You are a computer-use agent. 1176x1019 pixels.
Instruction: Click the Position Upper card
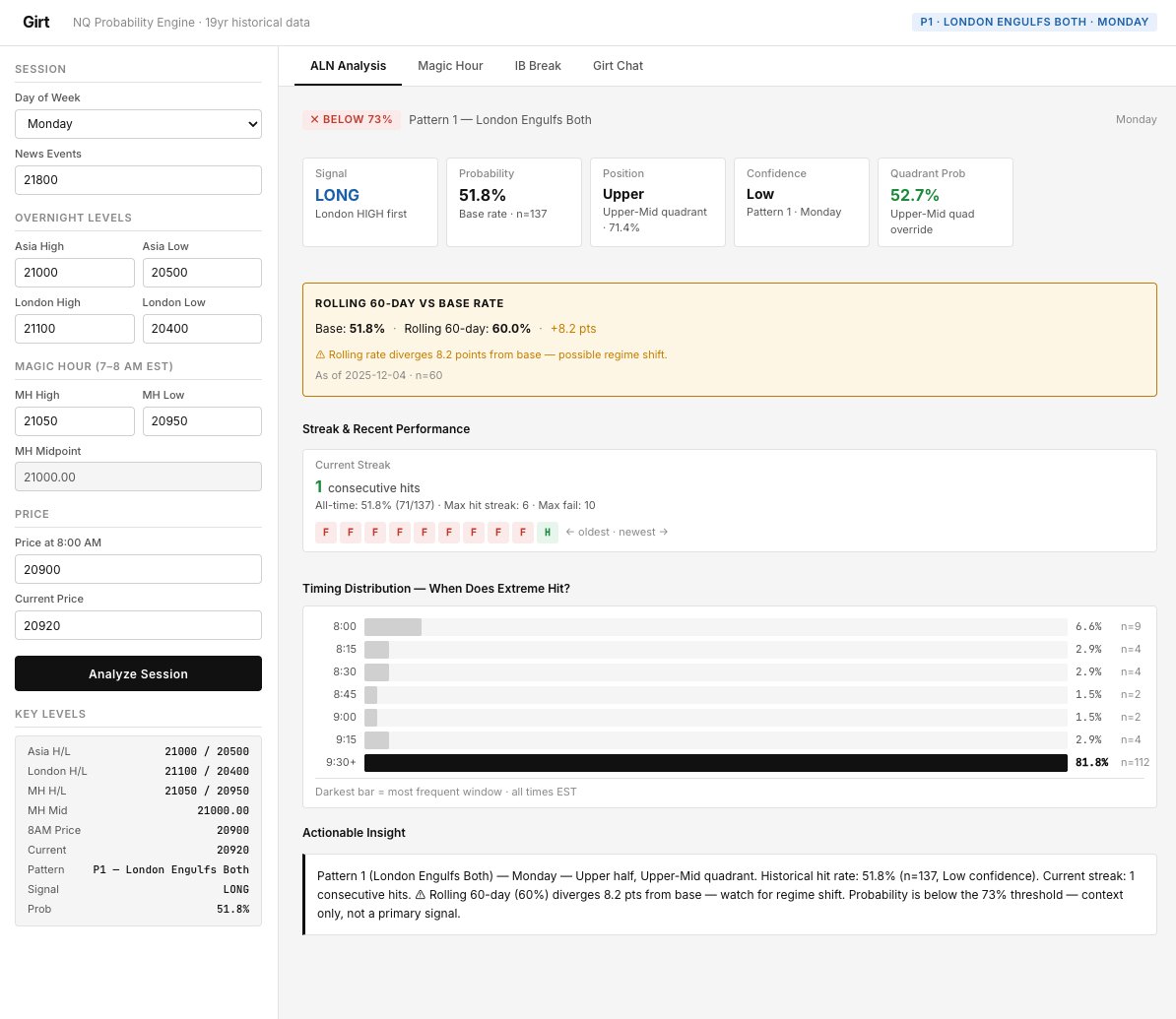pyautogui.click(x=658, y=202)
